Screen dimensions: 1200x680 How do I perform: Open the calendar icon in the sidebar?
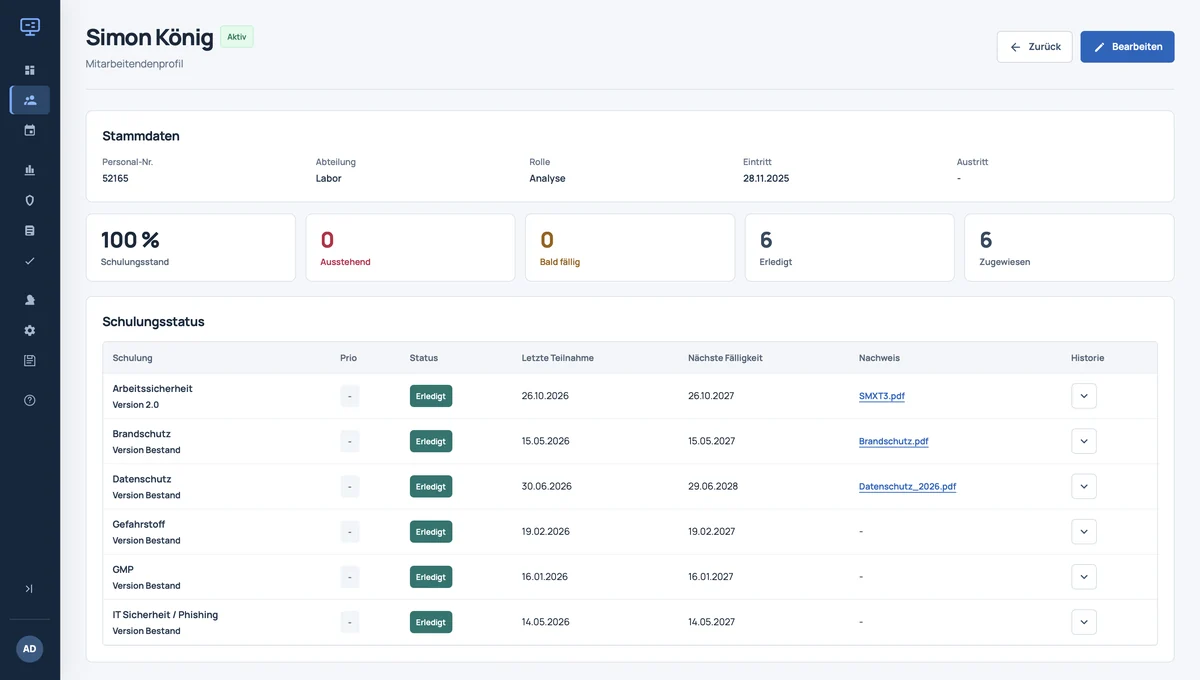point(30,130)
